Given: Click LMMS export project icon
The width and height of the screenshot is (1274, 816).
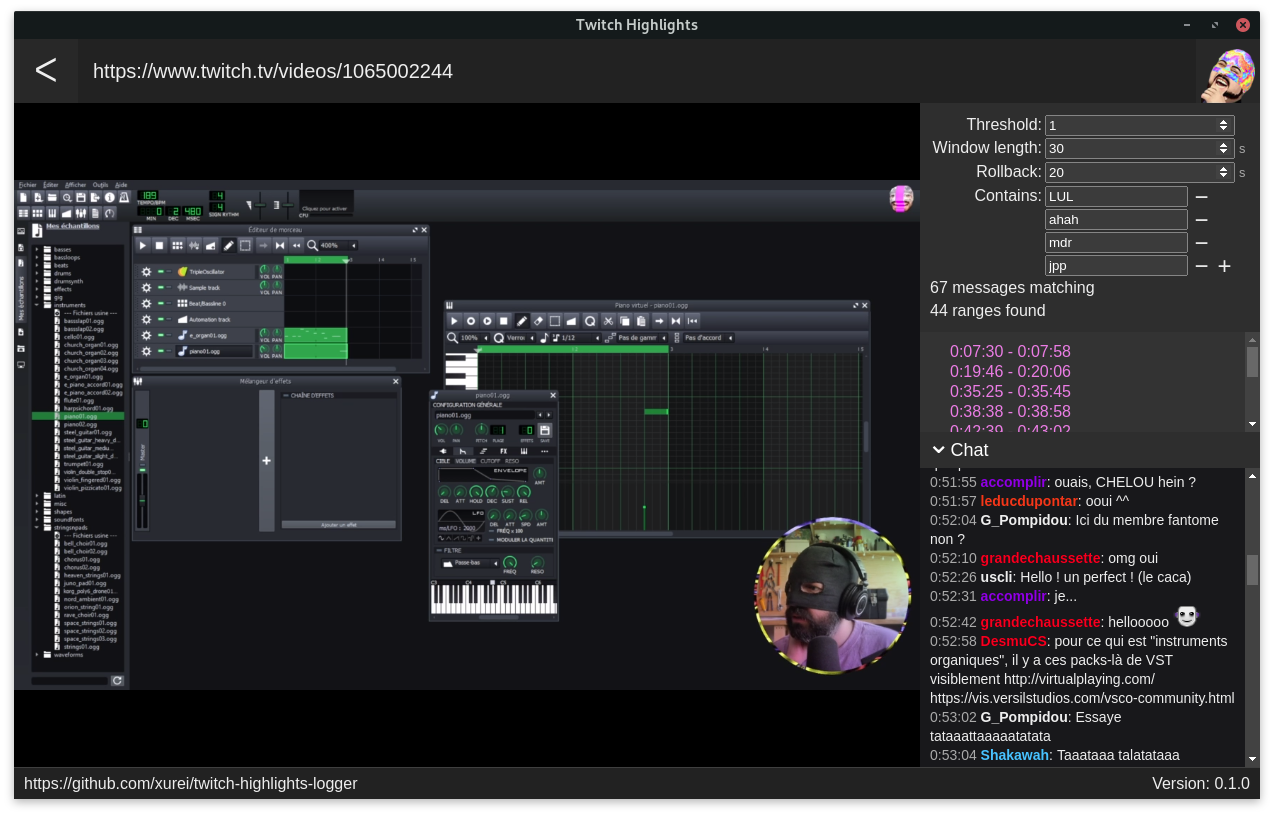Looking at the screenshot, I should click(x=95, y=197).
